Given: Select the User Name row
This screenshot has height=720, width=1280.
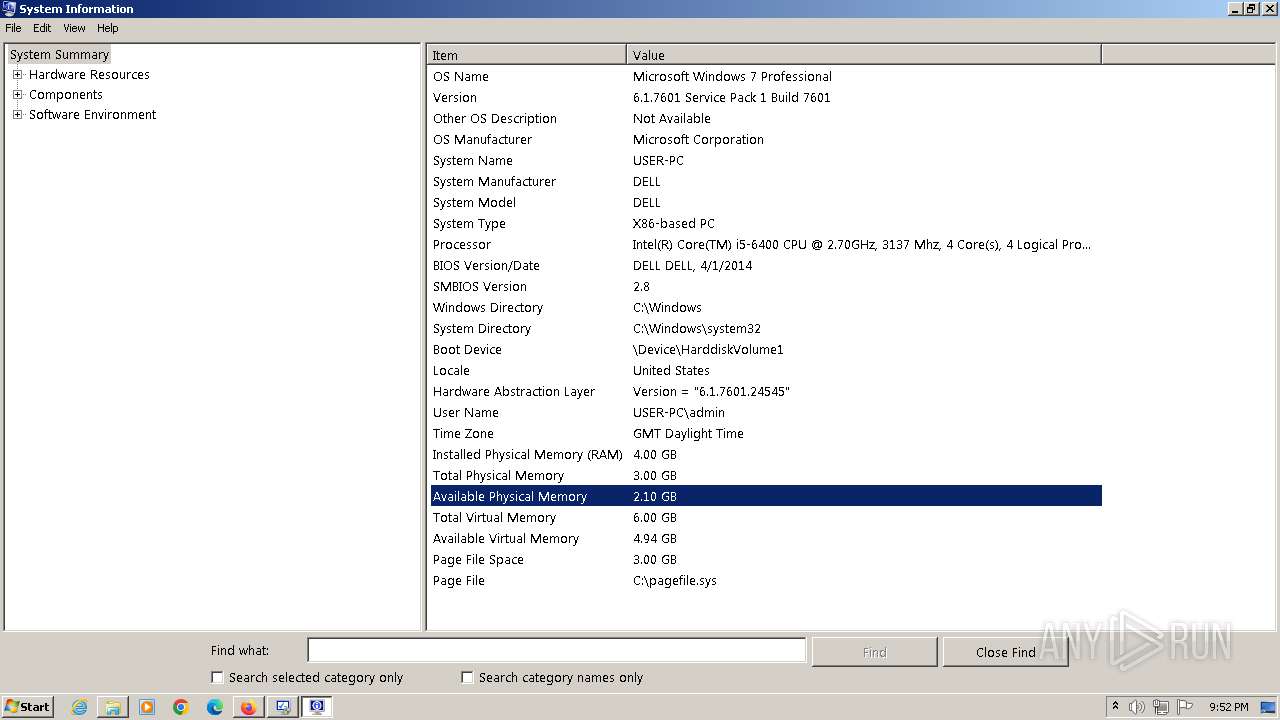Looking at the screenshot, I should (x=766, y=413).
